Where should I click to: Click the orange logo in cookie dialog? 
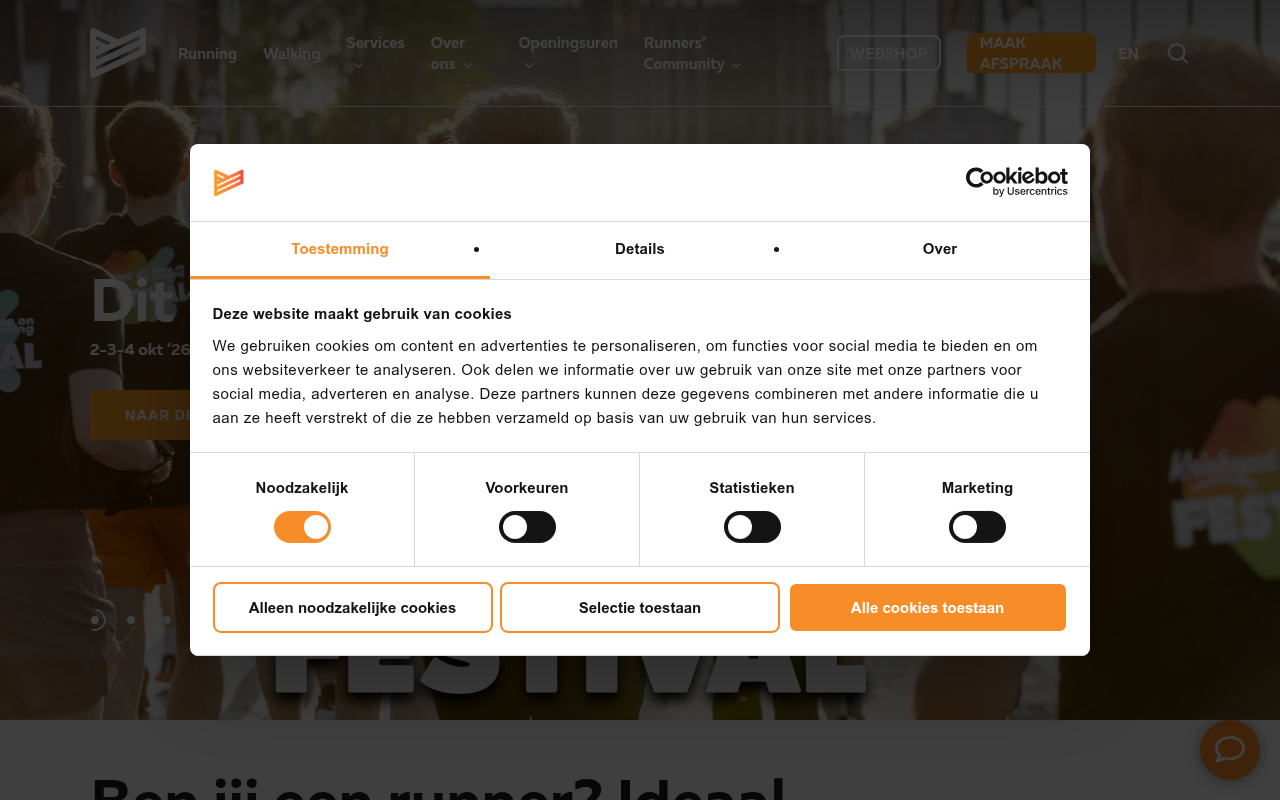click(229, 182)
